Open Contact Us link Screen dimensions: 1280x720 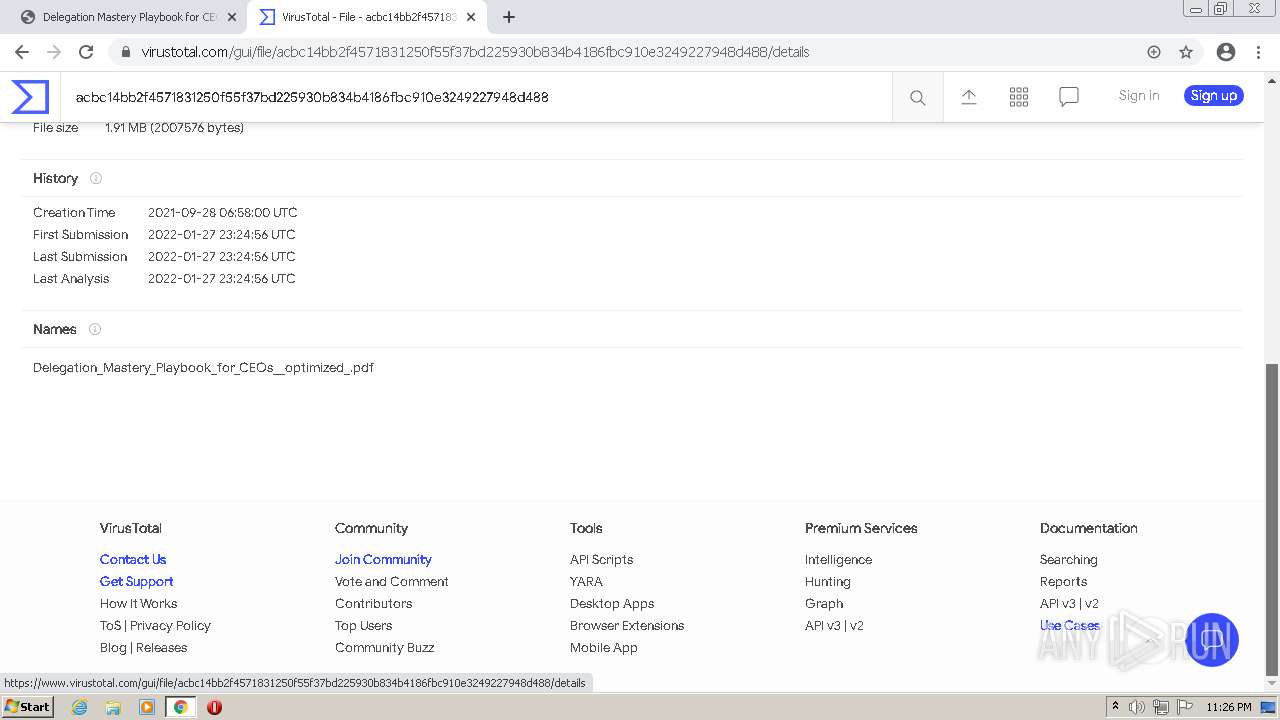(133, 560)
